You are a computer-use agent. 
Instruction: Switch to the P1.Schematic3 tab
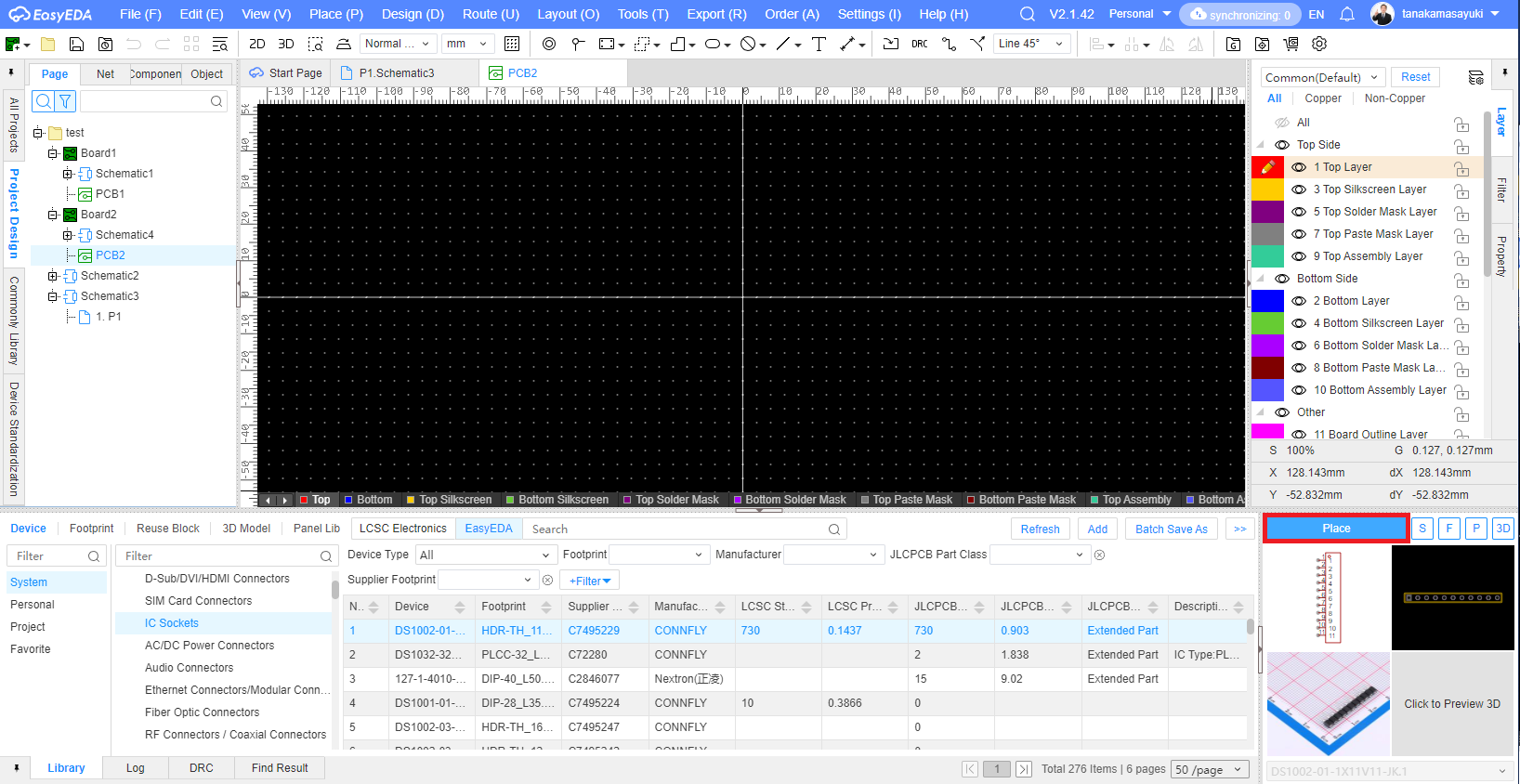point(396,72)
